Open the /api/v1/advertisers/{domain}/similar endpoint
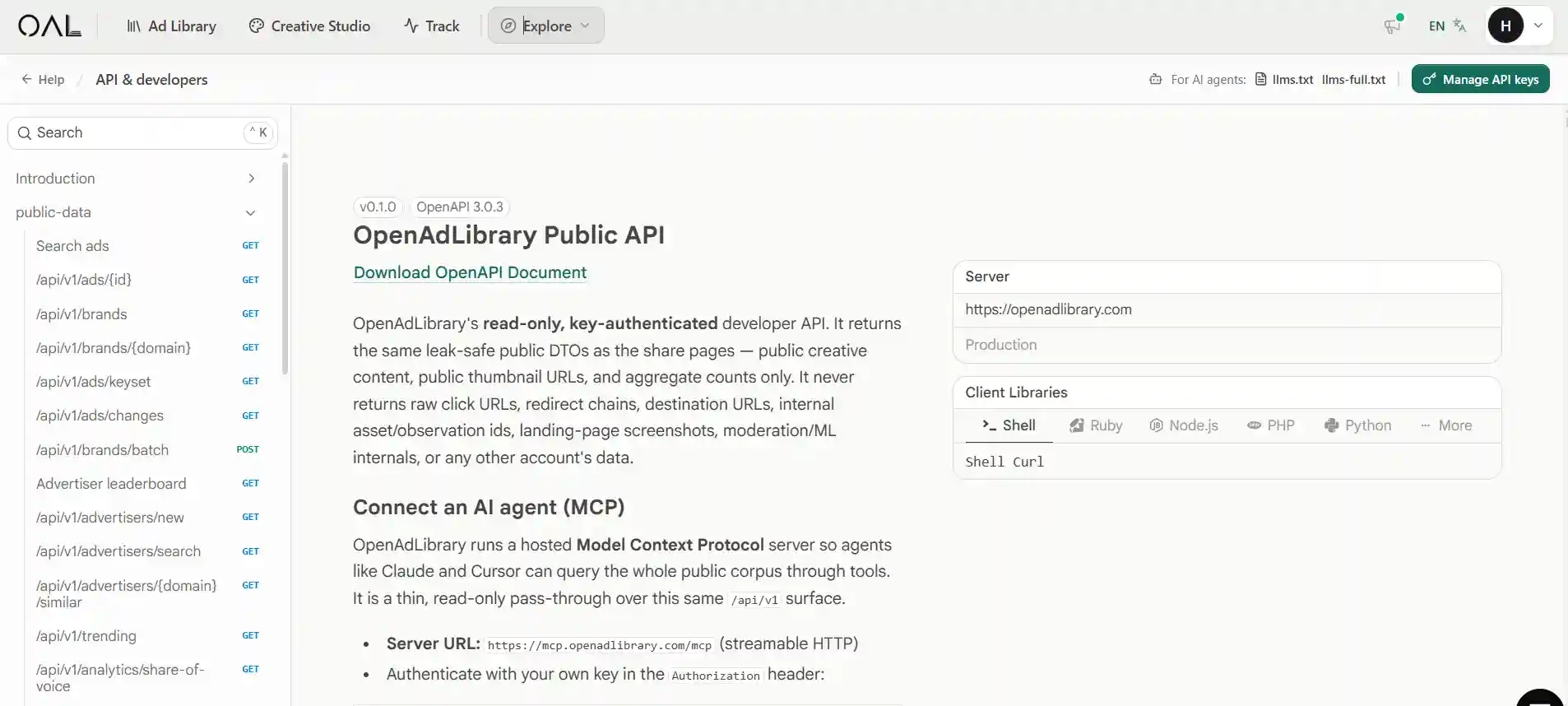Image resolution: width=1568 pixels, height=706 pixels. [146, 593]
